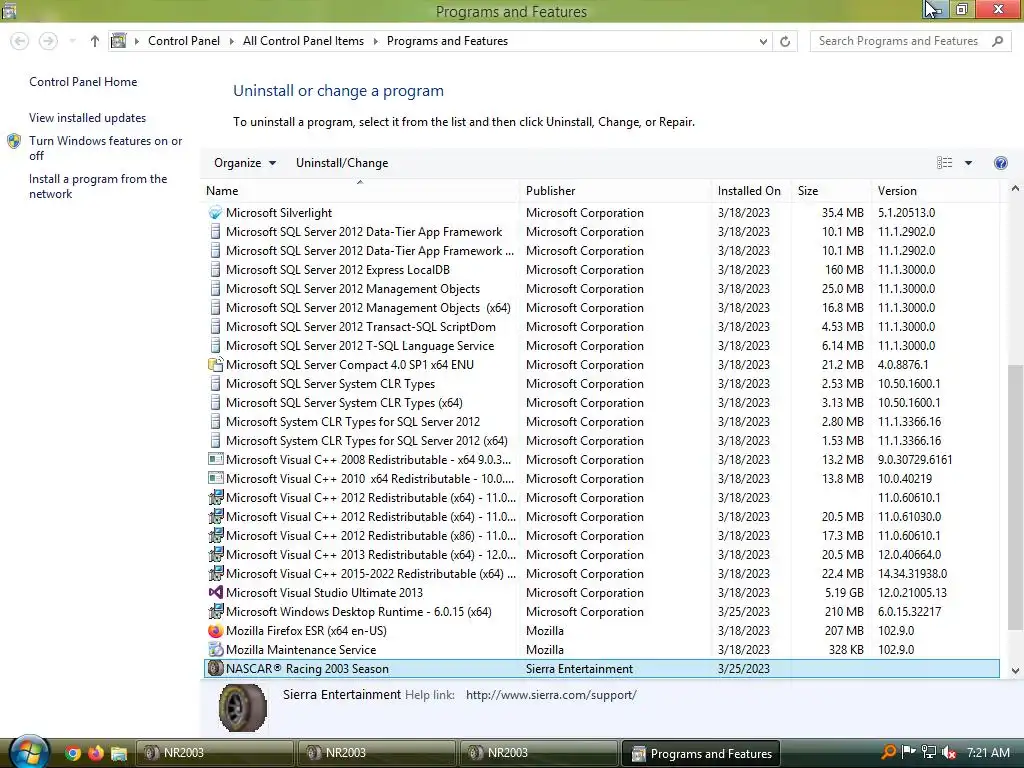Click the scrollbar down arrow
The height and width of the screenshot is (768, 1024).
(x=1015, y=671)
